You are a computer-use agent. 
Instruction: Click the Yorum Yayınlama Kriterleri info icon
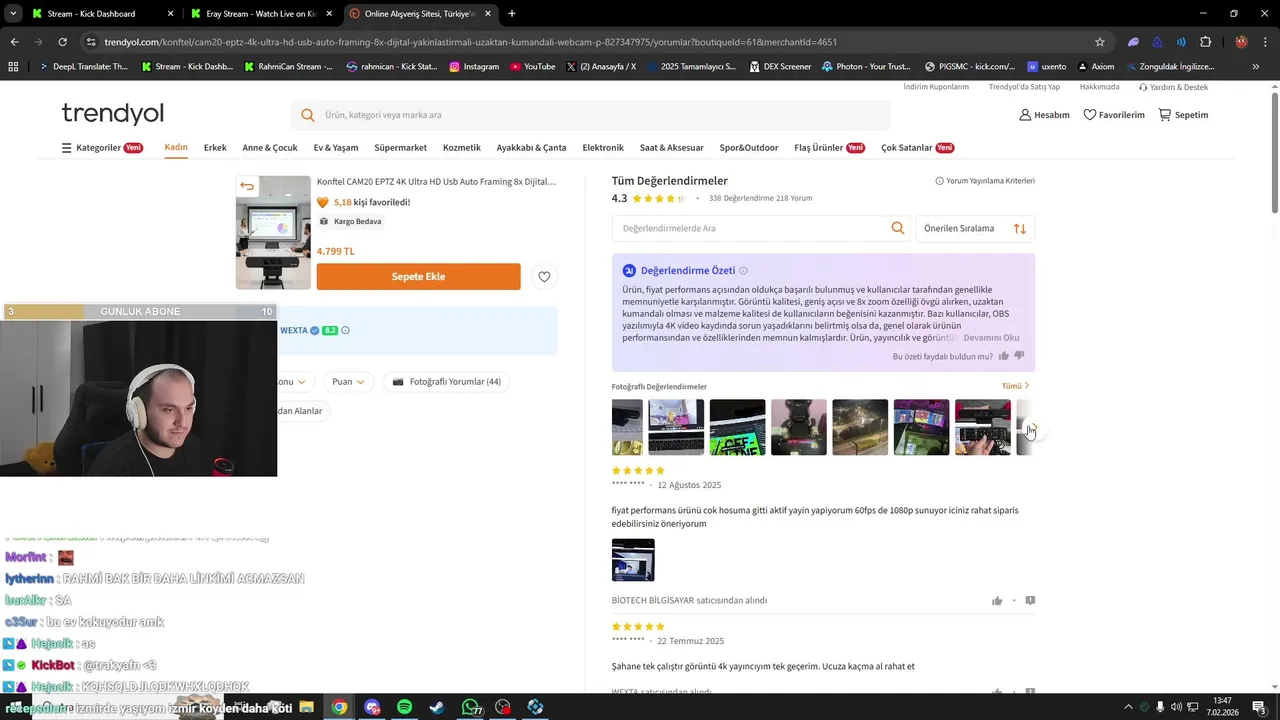click(x=939, y=181)
